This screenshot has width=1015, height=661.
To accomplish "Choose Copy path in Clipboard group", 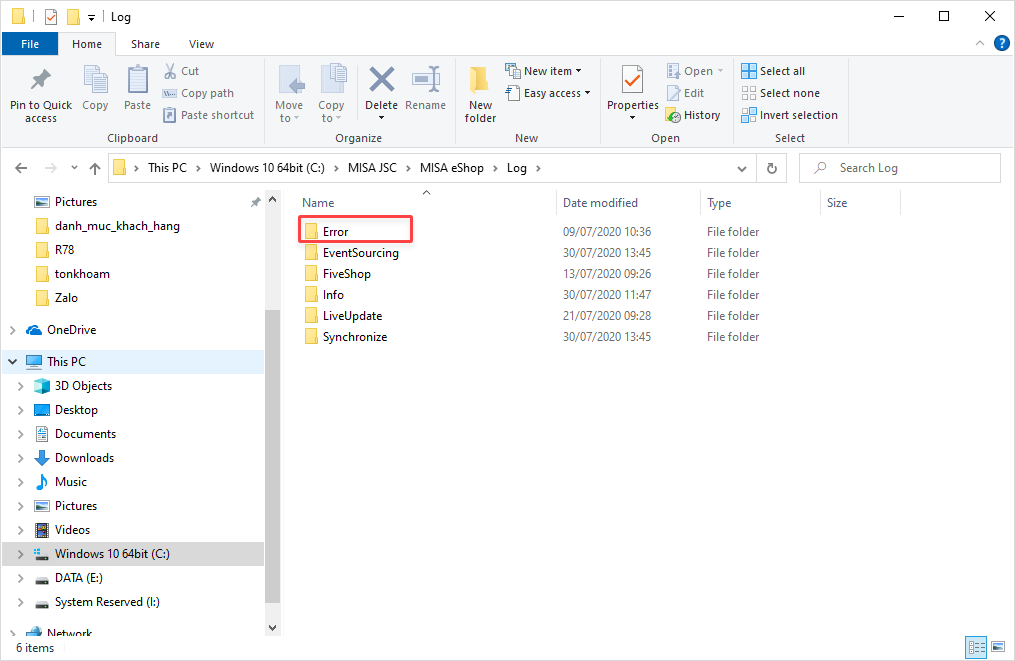I will coord(198,93).
